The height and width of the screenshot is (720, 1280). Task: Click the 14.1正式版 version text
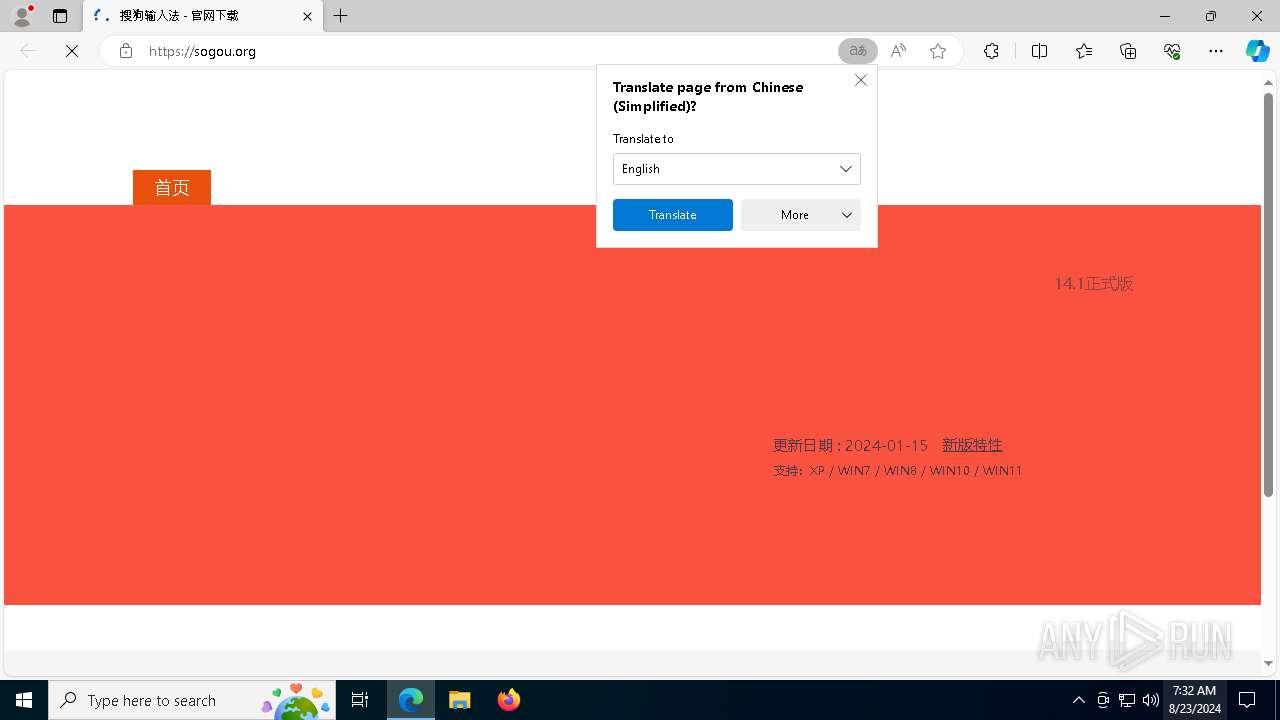1094,284
